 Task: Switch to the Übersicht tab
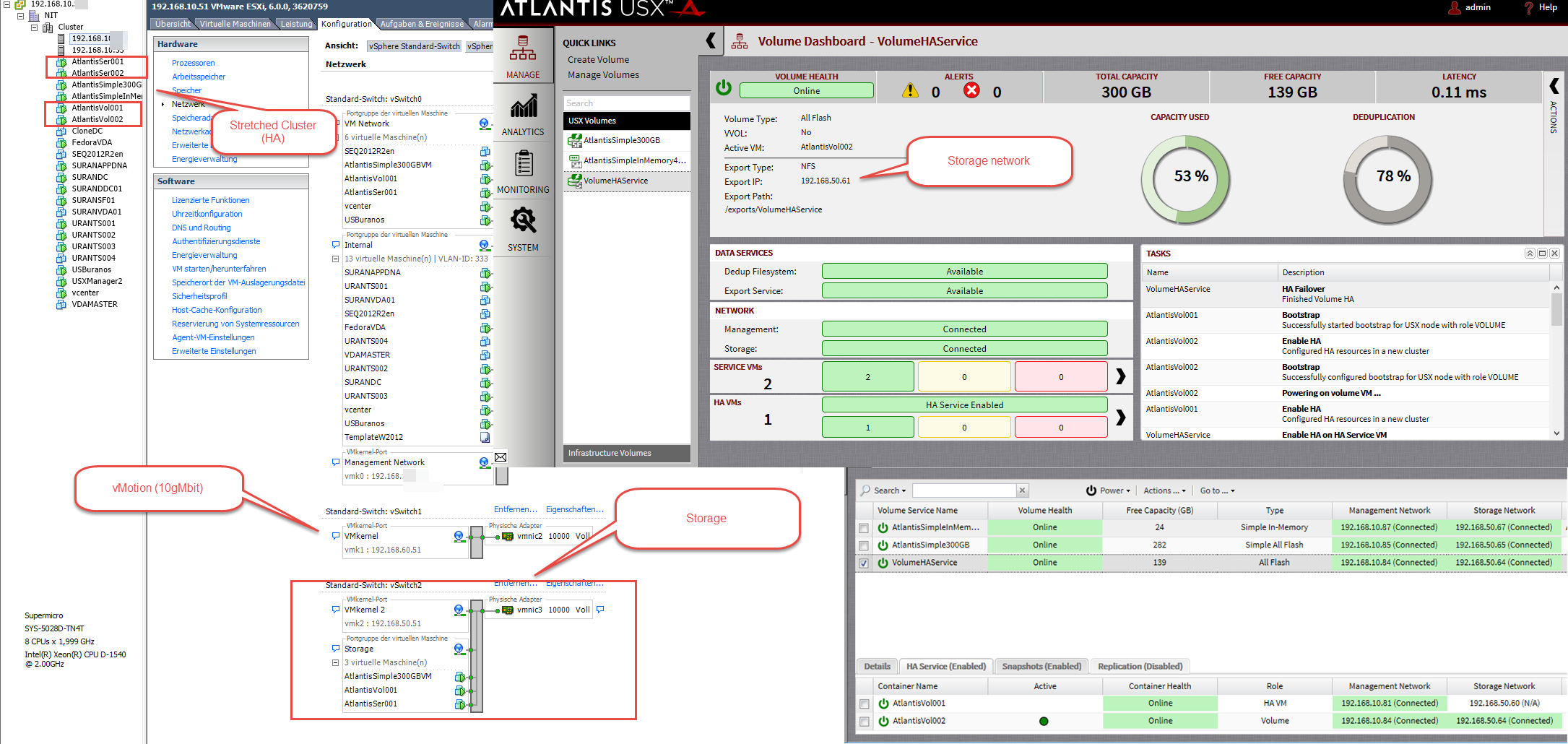point(173,24)
